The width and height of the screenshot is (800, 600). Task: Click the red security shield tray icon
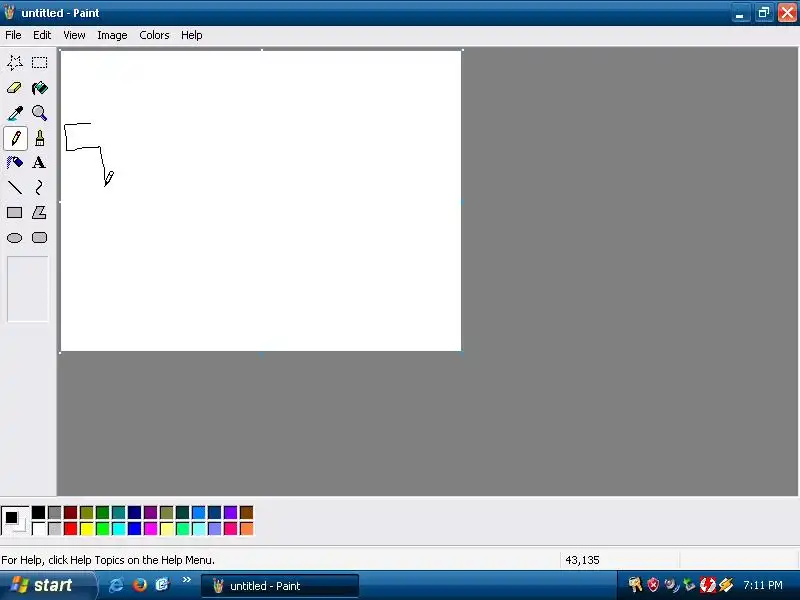(x=653, y=585)
